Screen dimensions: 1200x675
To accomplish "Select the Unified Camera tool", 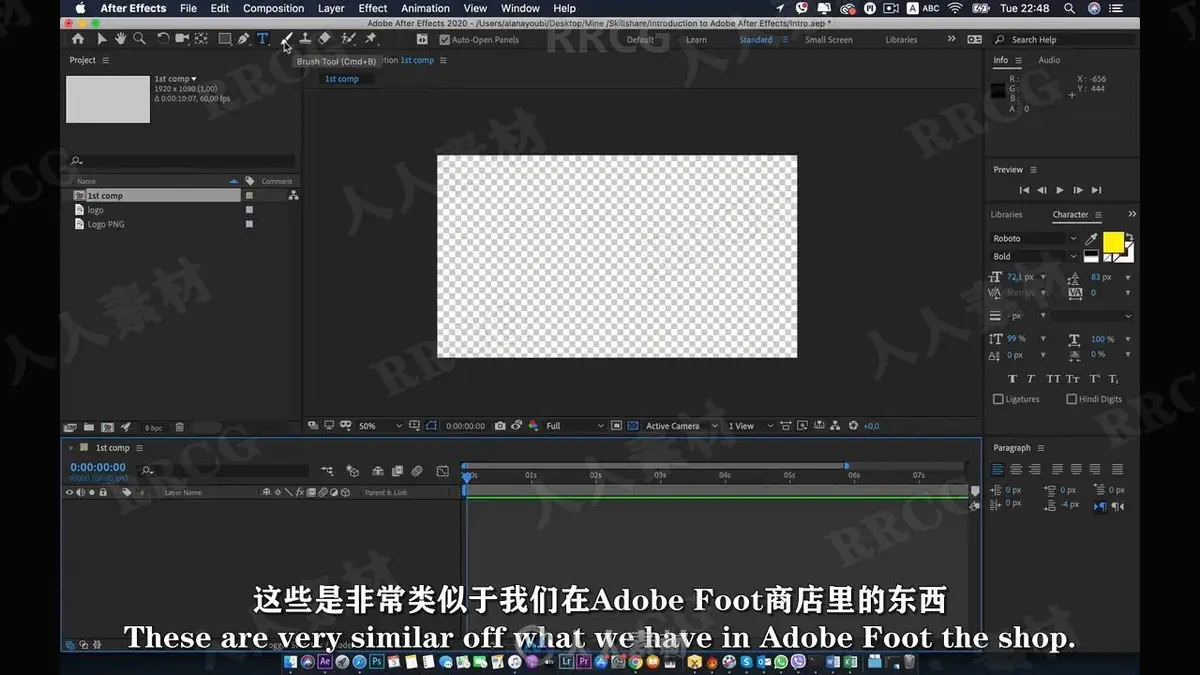I will pyautogui.click(x=182, y=39).
